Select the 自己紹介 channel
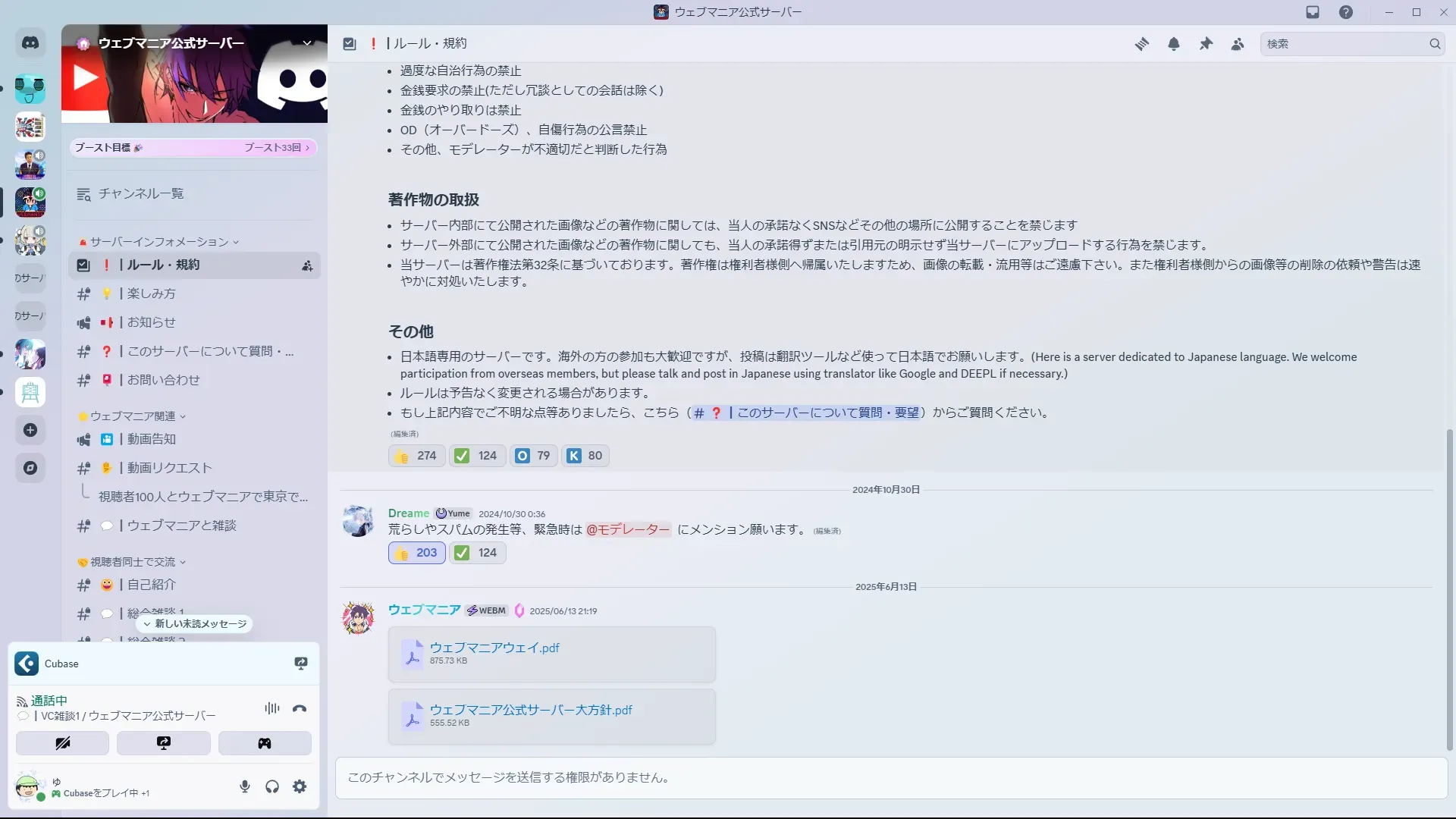This screenshot has height=819, width=1456. [x=151, y=585]
